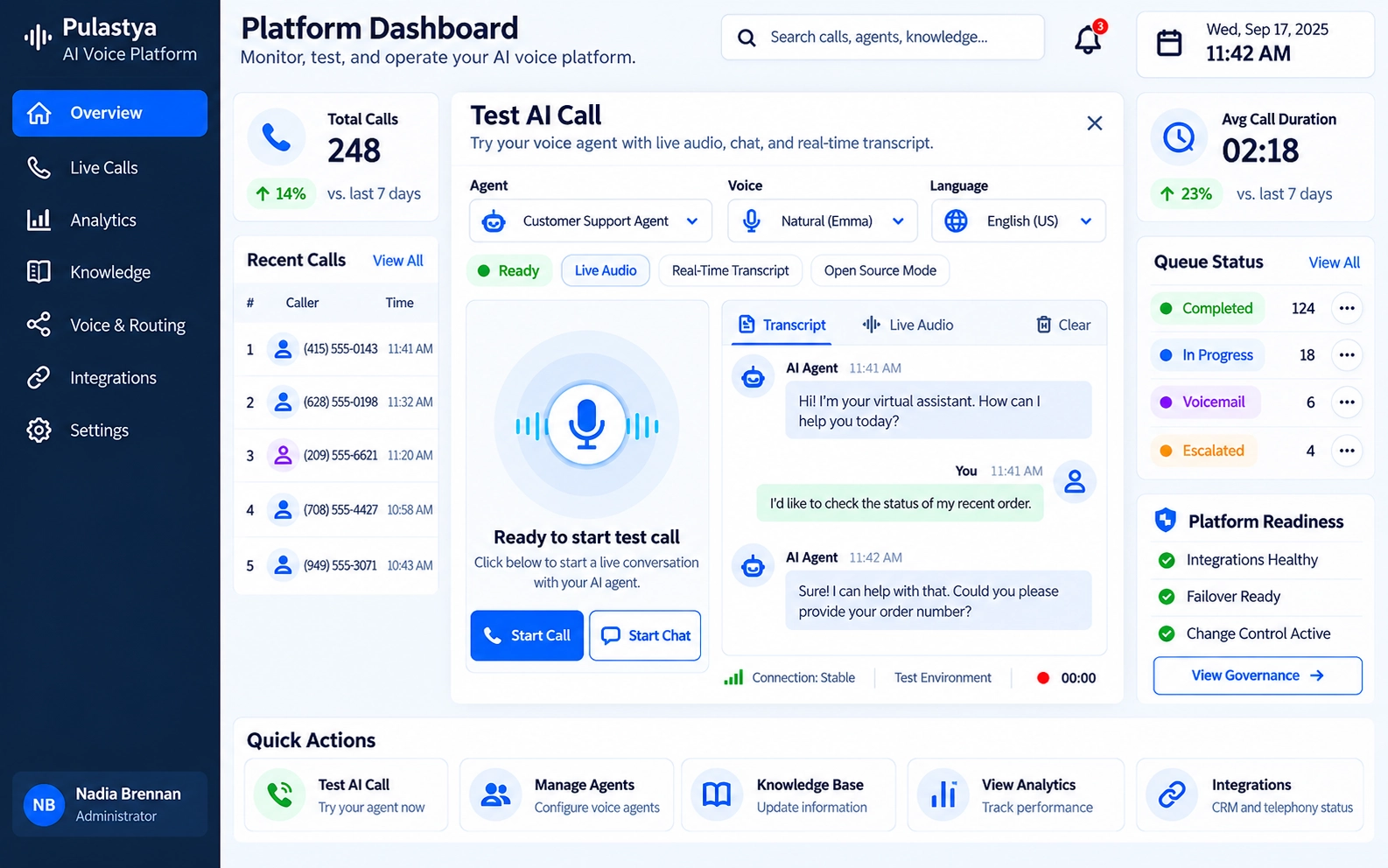Click the Time column header

400,303
